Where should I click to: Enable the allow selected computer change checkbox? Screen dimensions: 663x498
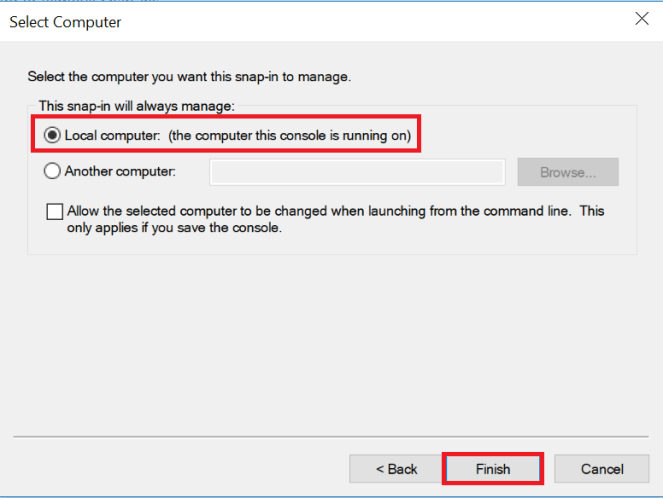pos(54,212)
